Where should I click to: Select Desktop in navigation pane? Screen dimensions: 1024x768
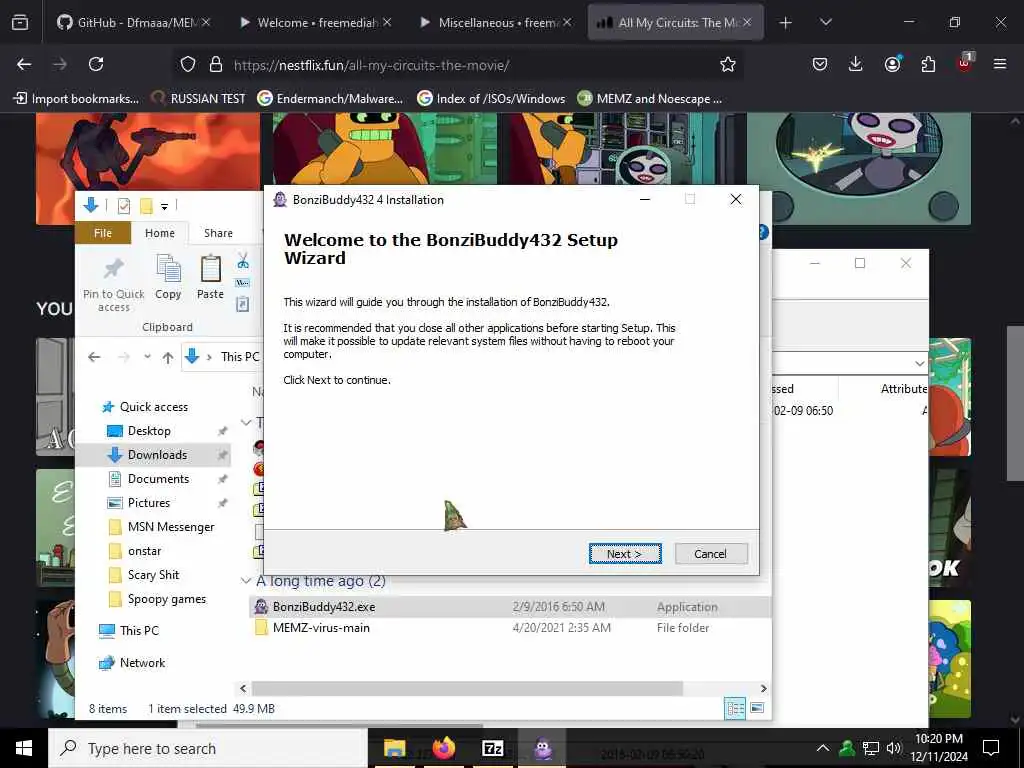click(149, 431)
